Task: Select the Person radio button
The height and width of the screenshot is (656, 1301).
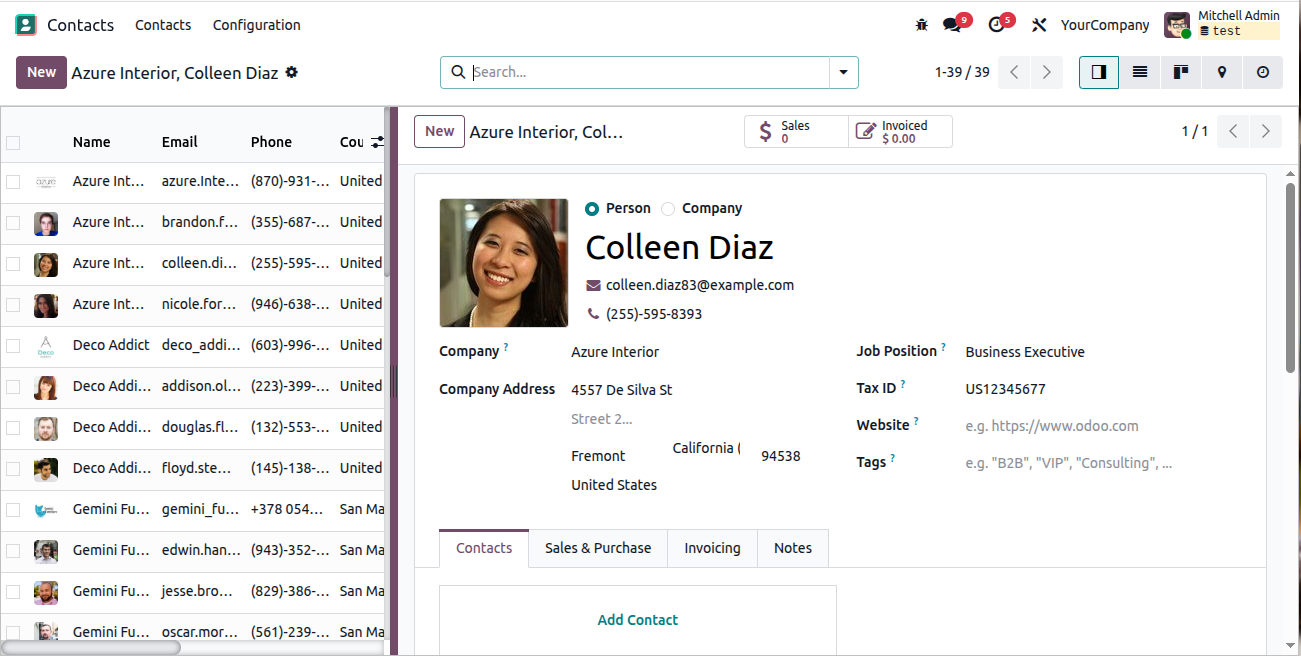Action: coord(592,209)
